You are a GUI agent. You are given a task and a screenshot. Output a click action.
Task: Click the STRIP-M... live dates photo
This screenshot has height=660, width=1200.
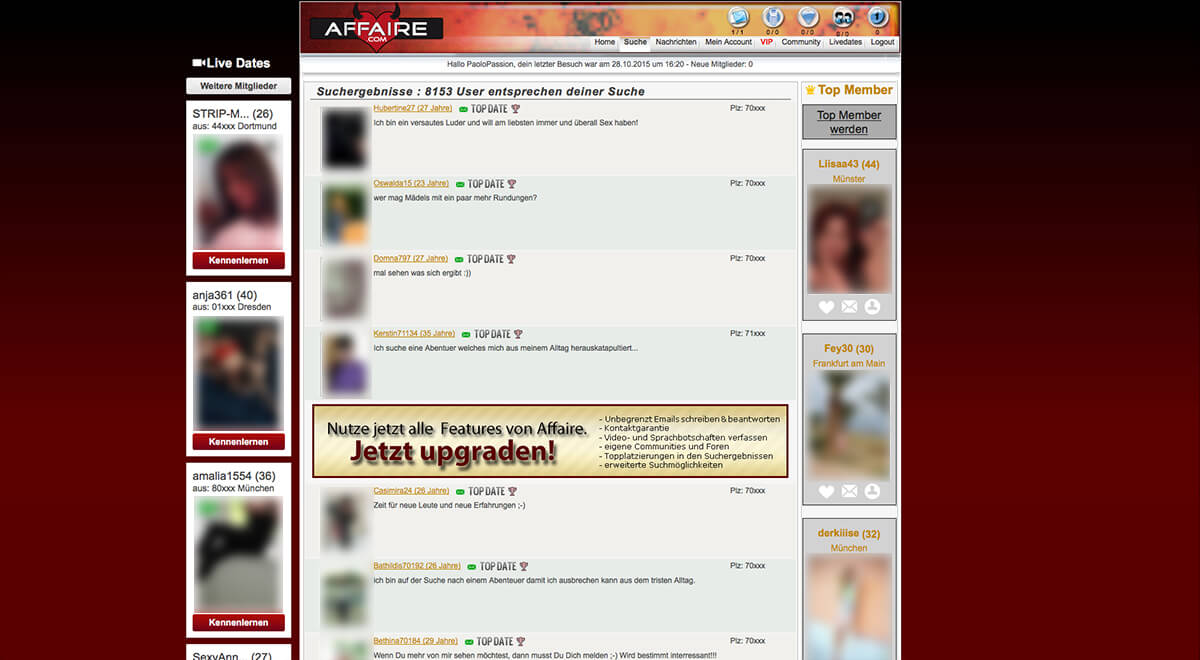click(x=238, y=192)
